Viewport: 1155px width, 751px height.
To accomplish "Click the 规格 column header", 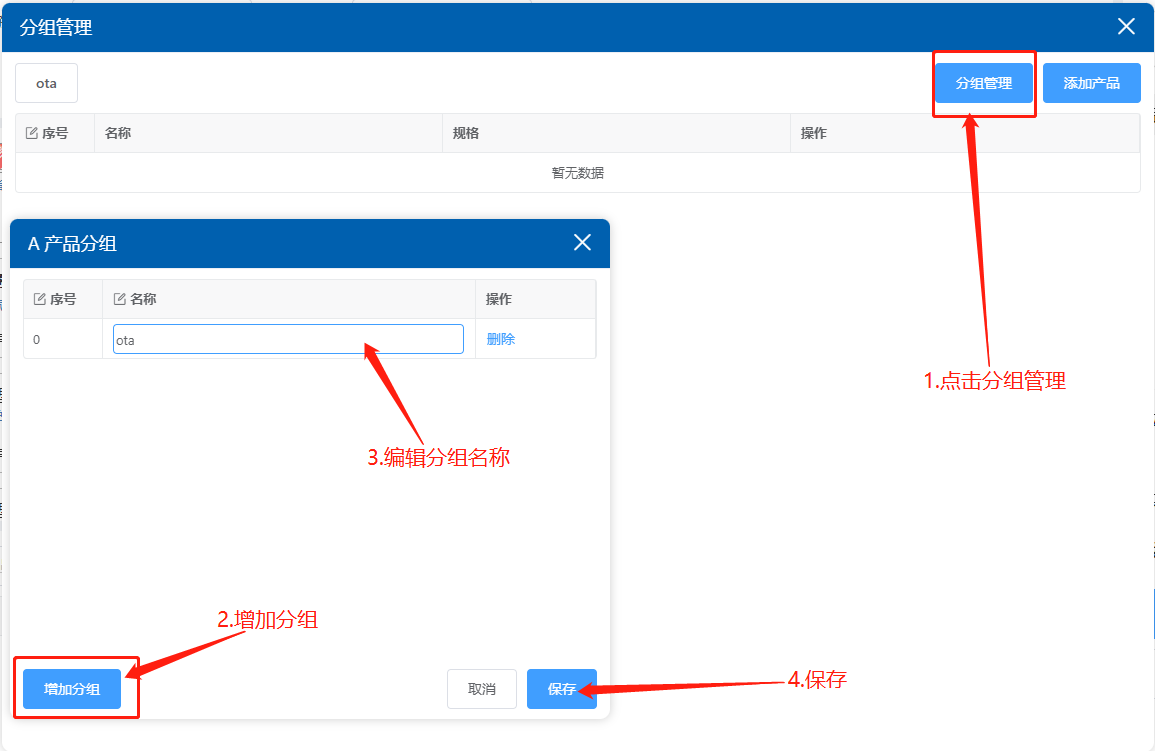I will [466, 133].
